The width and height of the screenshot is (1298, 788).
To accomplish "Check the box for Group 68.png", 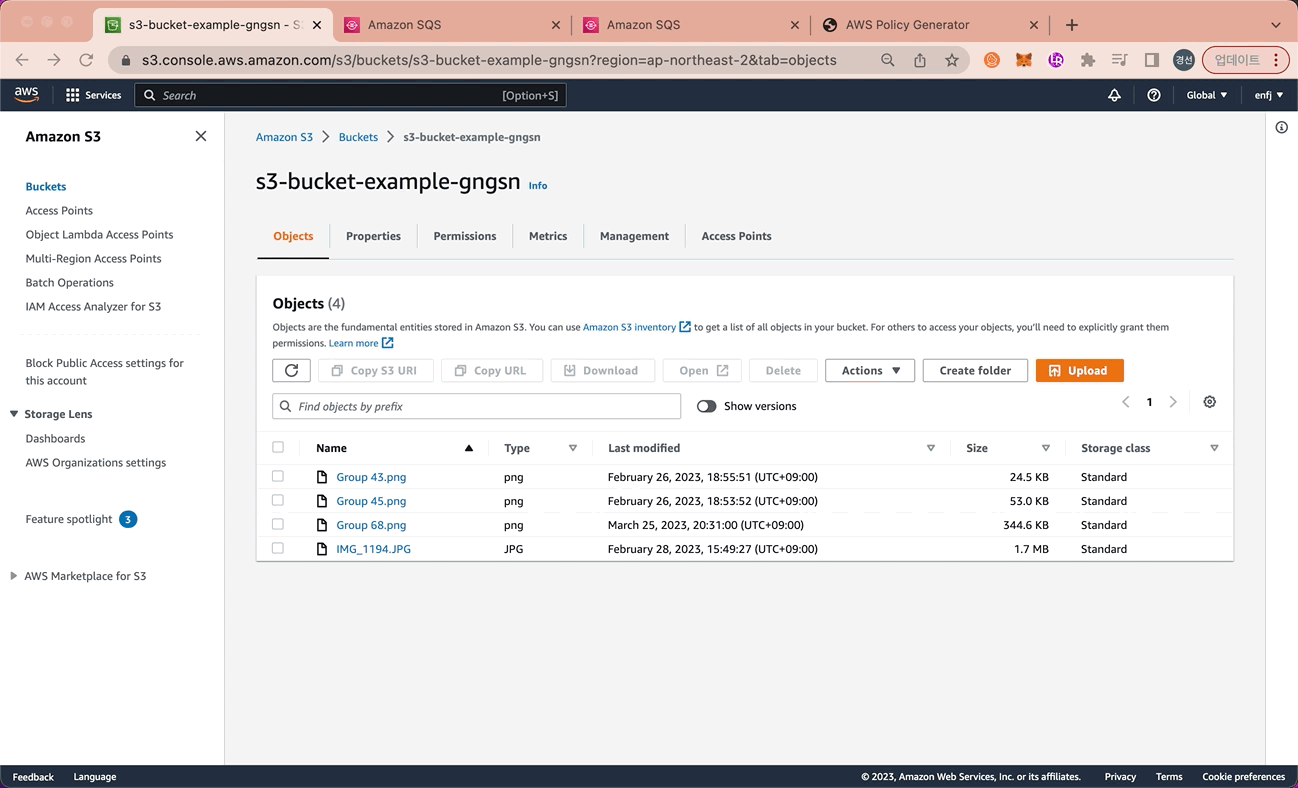I will (278, 524).
